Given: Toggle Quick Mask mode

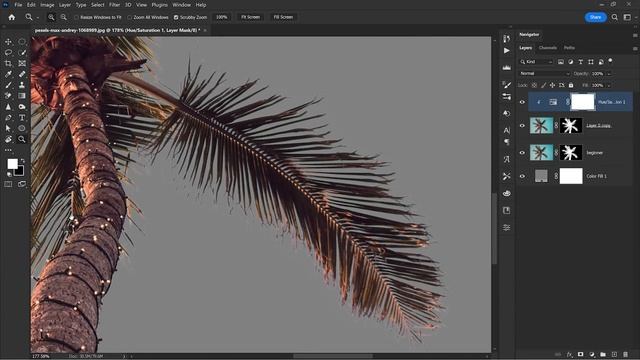Looking at the screenshot, I should pos(8,184).
